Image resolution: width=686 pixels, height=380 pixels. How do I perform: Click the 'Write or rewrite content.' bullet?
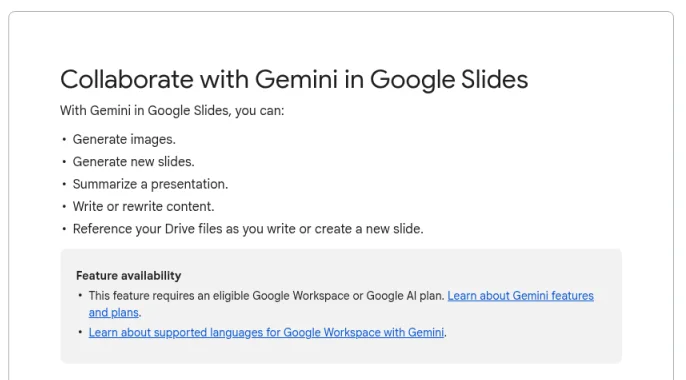coord(144,206)
